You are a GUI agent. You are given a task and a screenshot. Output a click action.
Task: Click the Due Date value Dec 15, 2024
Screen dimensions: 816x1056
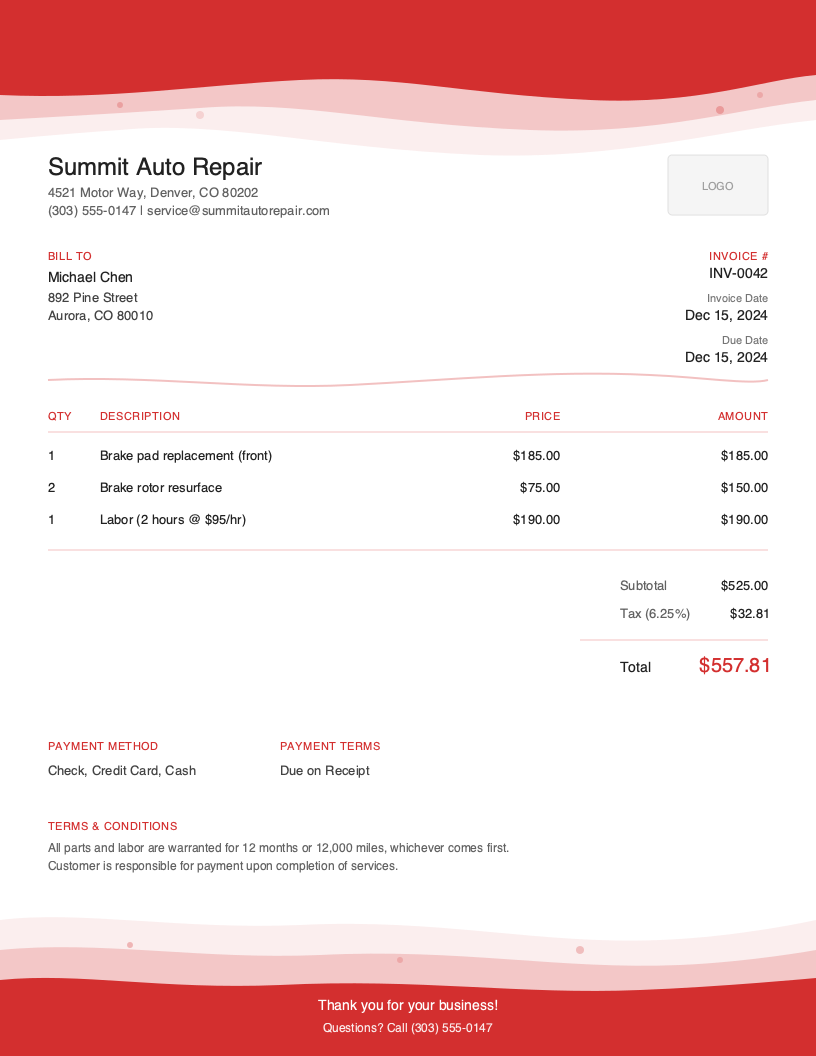(x=726, y=357)
